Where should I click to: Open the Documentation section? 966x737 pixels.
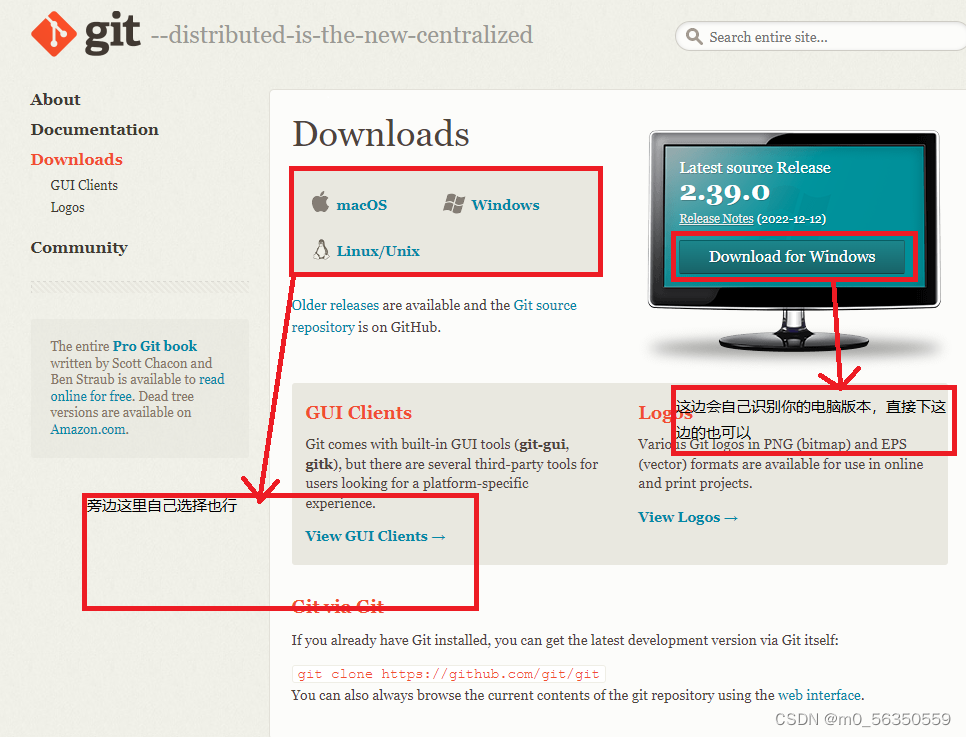[95, 129]
